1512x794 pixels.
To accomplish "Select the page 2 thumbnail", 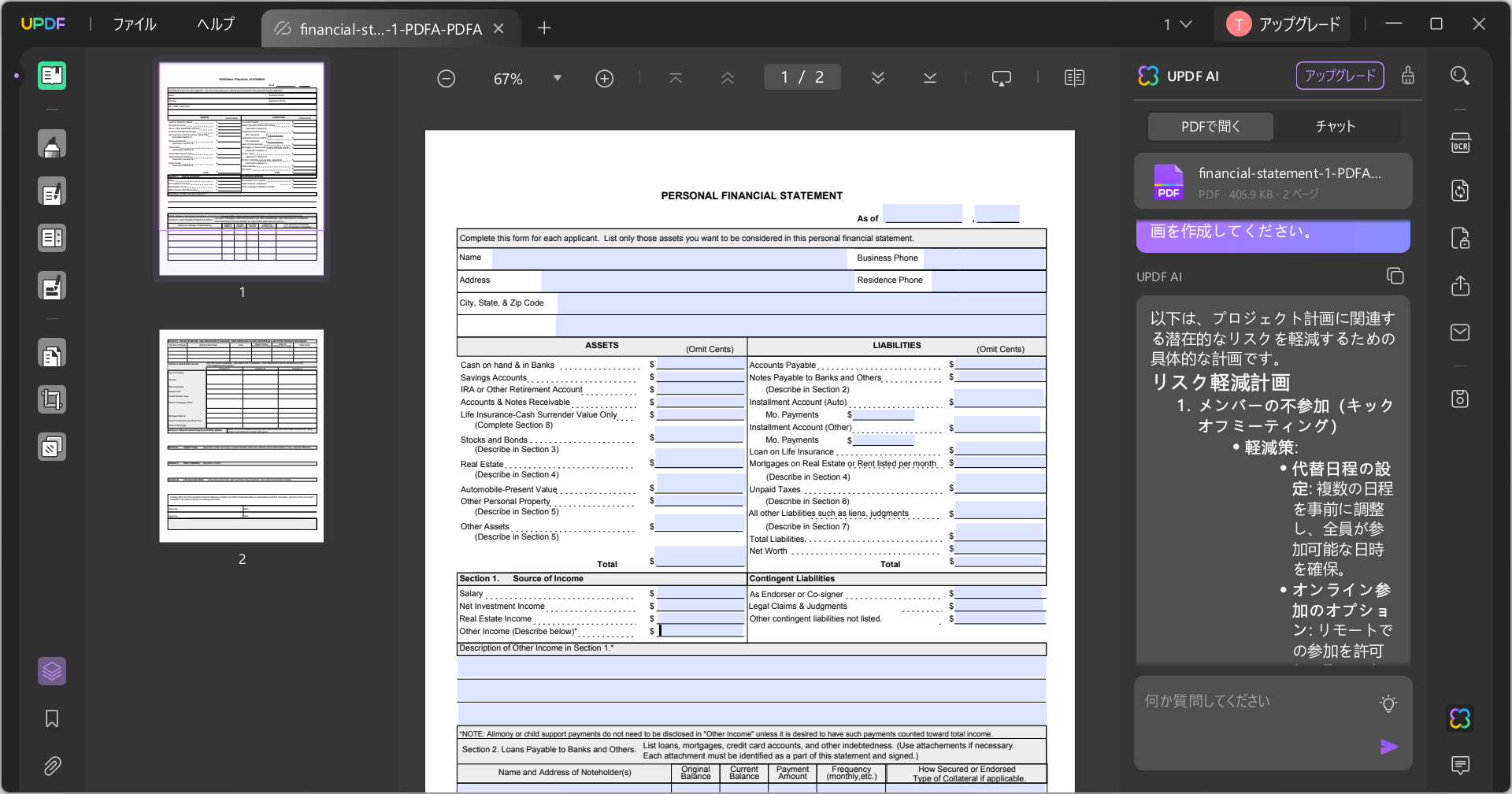I will click(x=242, y=436).
